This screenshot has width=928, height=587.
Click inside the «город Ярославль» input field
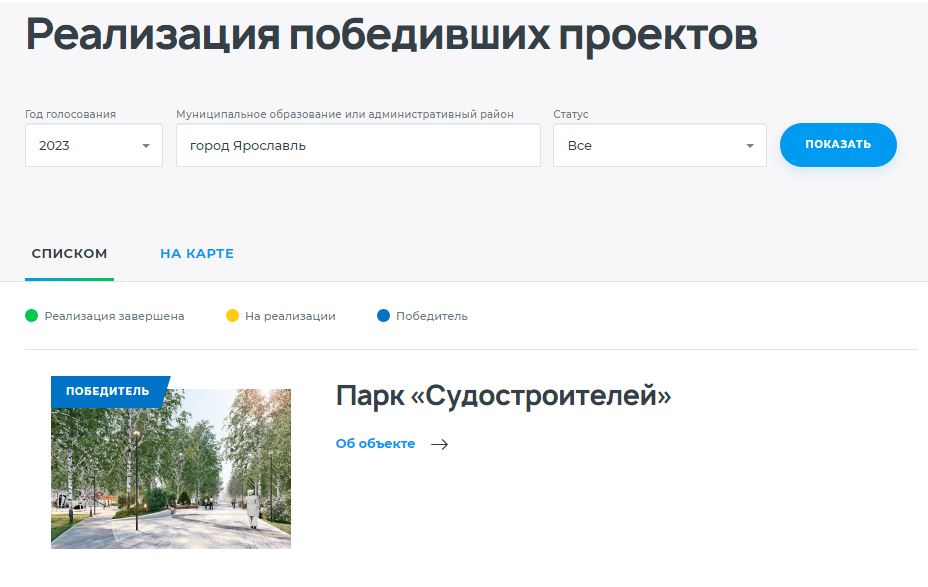coord(358,145)
